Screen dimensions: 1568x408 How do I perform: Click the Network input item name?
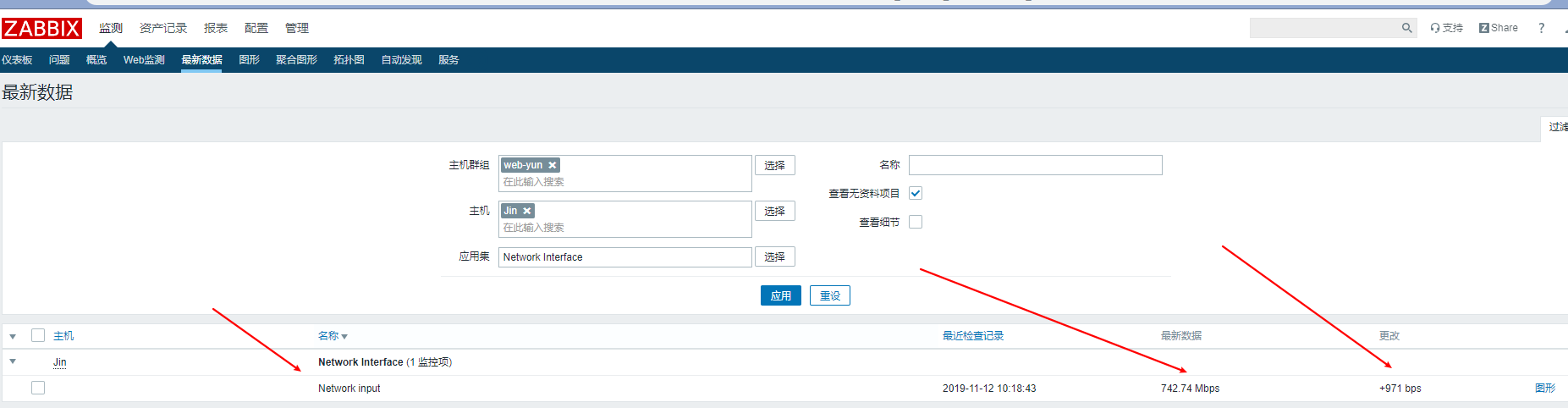(x=349, y=389)
